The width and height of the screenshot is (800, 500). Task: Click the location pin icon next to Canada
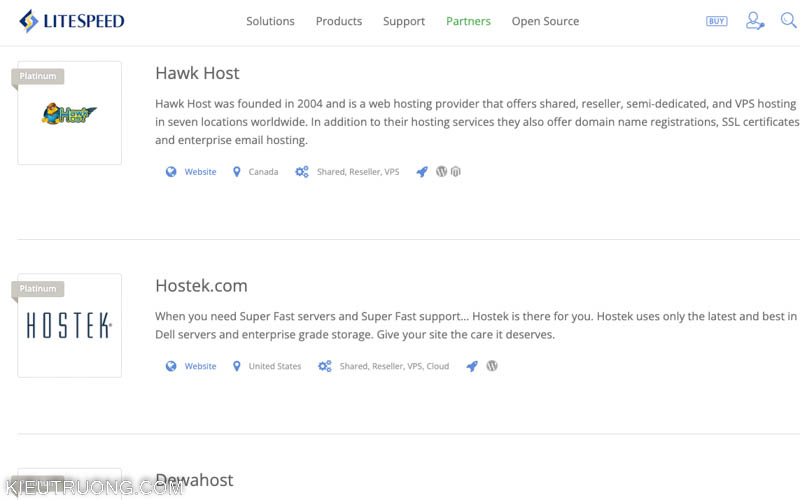tap(237, 172)
